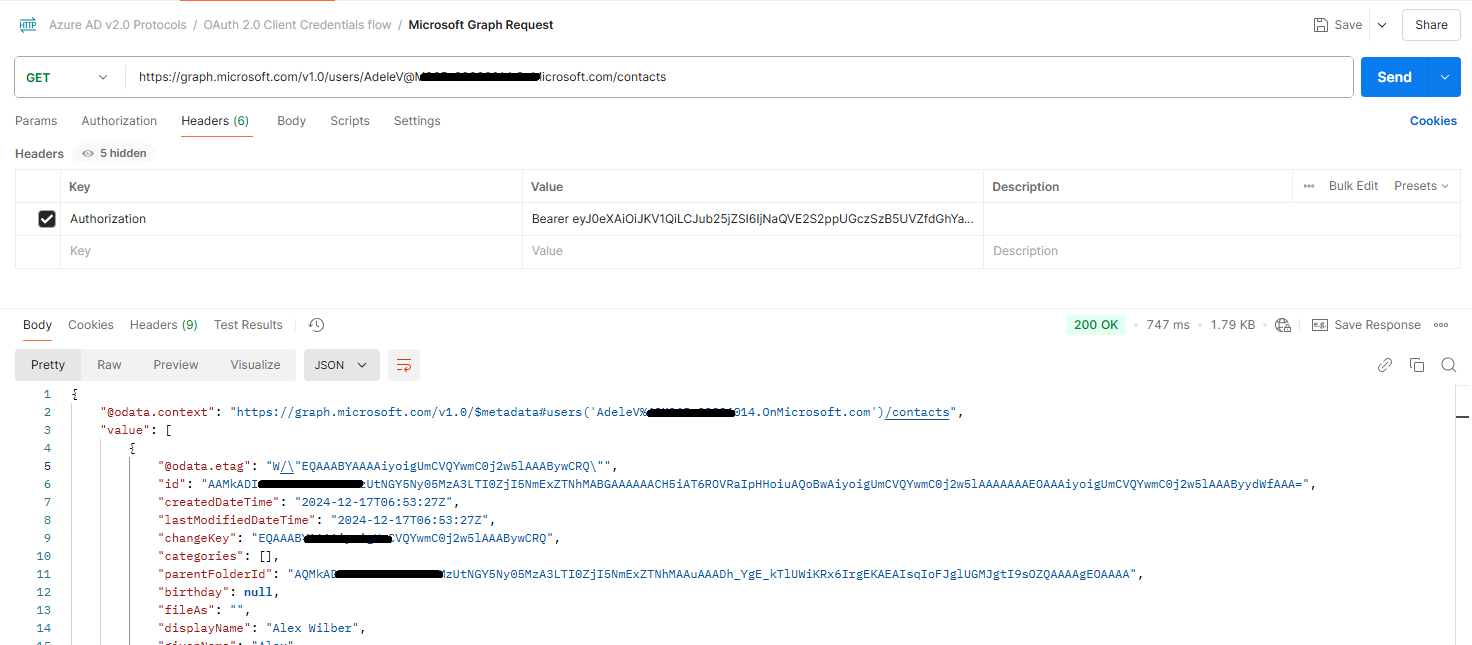Screen dimensions: 1472x645
Task: Switch to Raw view
Action: pos(109,365)
